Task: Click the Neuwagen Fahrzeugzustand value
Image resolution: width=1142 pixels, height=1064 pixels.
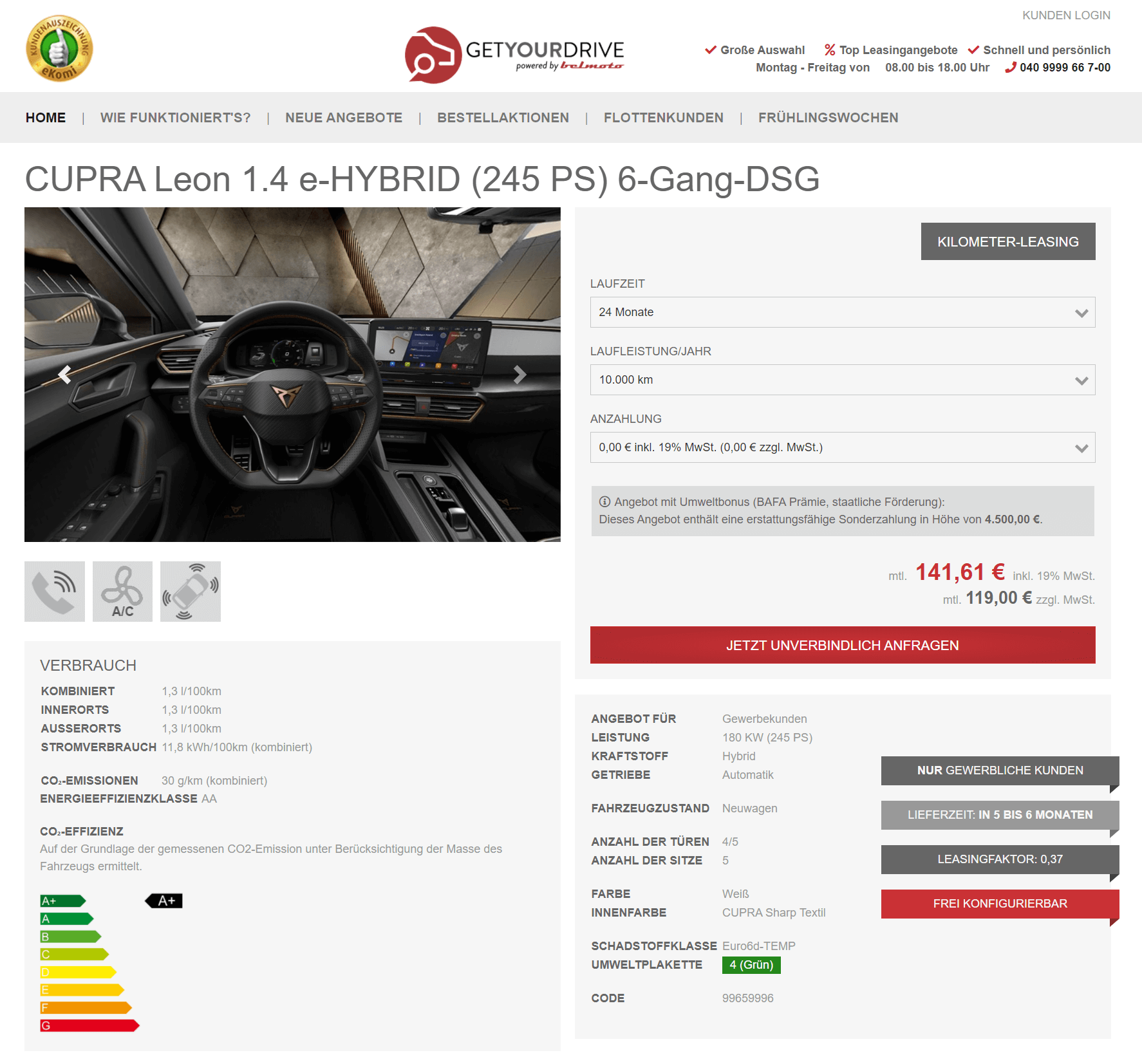Action: pos(750,808)
